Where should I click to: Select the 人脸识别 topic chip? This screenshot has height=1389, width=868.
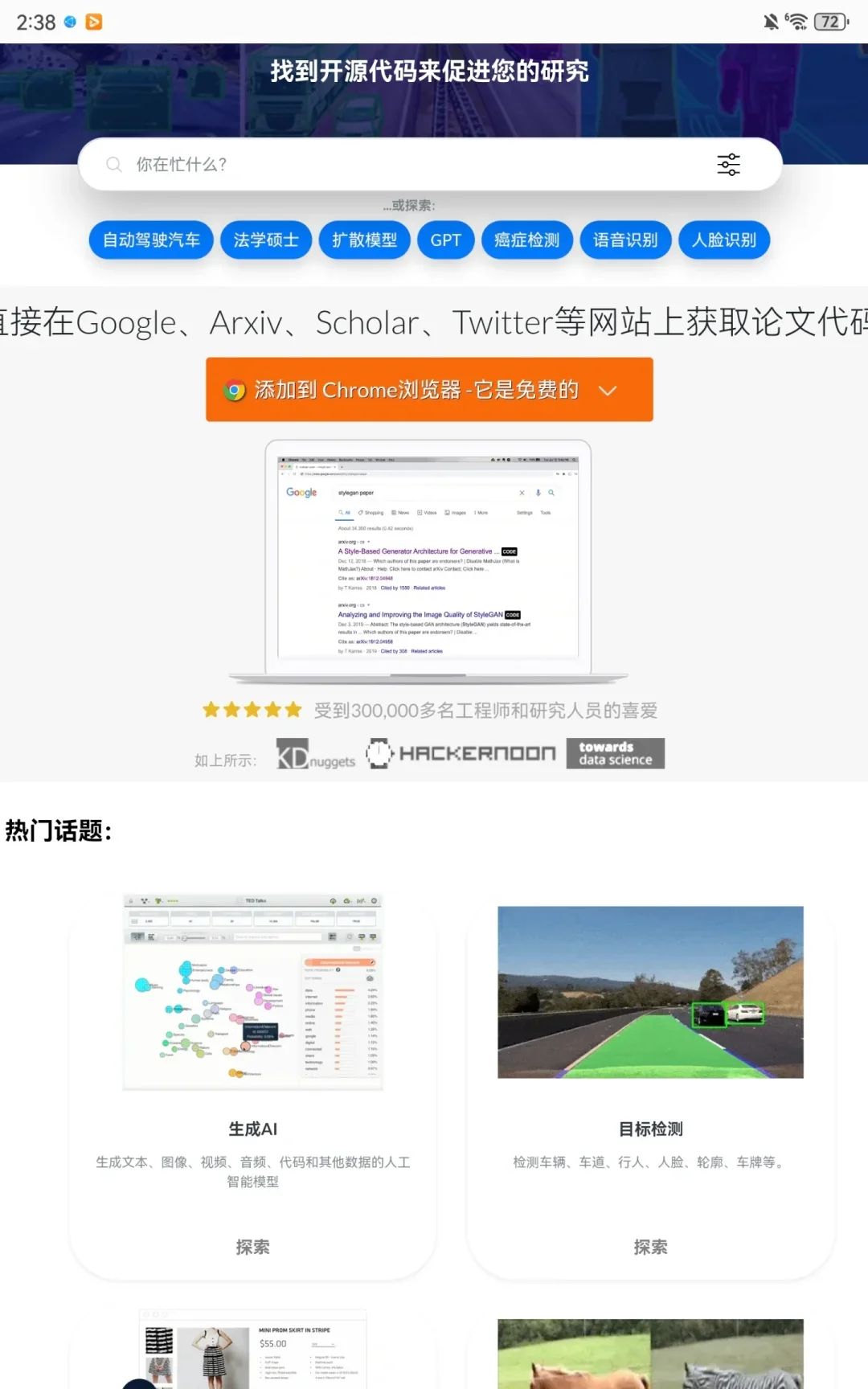coord(724,240)
